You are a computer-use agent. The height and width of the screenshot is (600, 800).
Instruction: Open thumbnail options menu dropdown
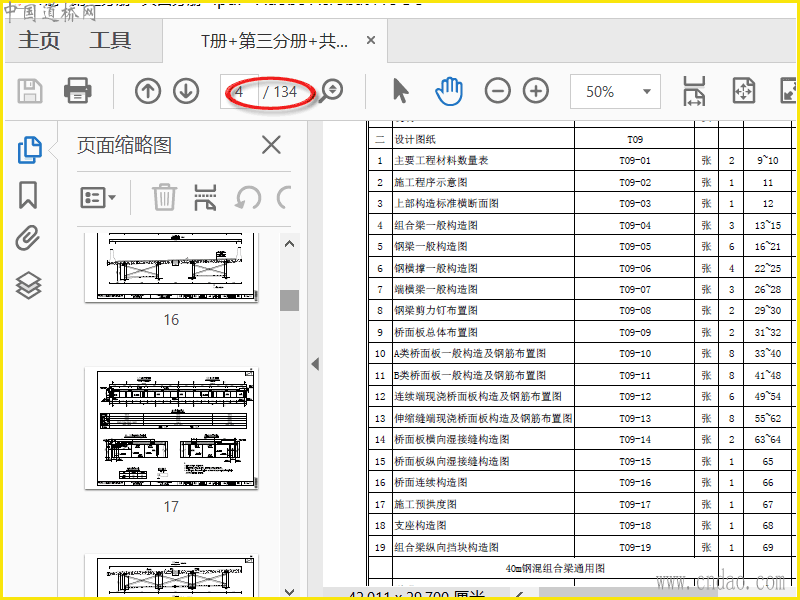(97, 197)
